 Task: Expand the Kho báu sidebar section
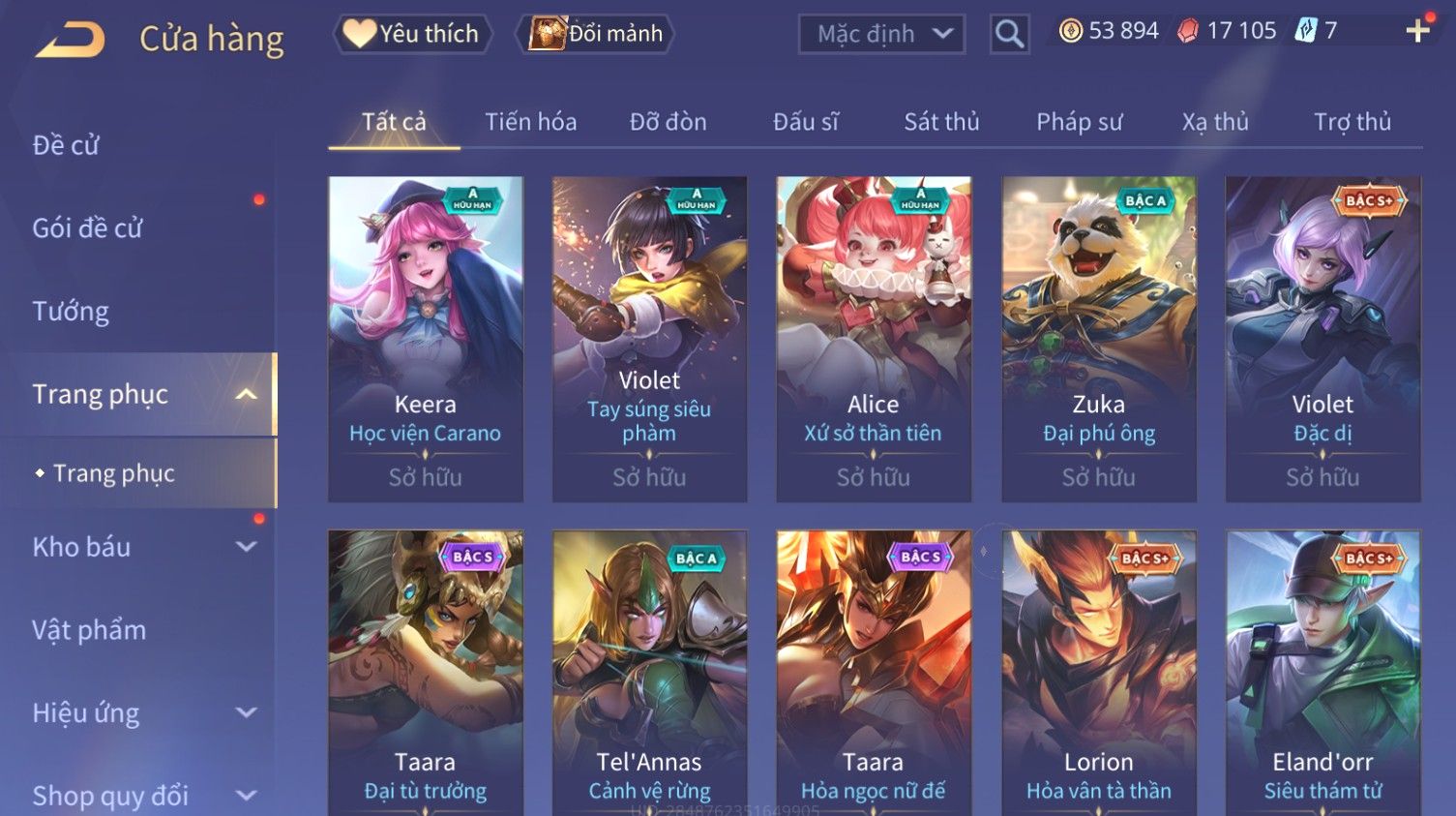click(x=247, y=547)
